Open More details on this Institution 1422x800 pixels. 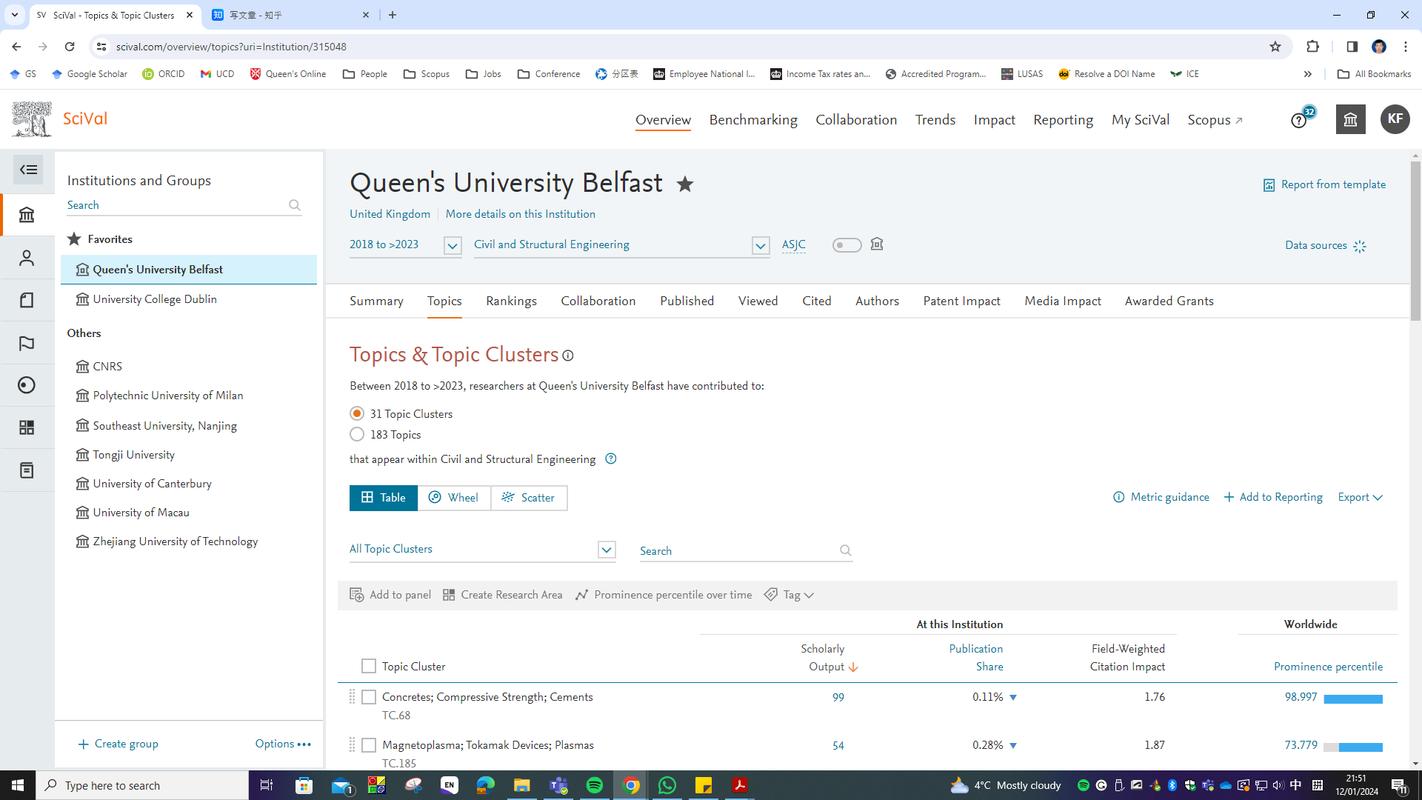pos(520,214)
